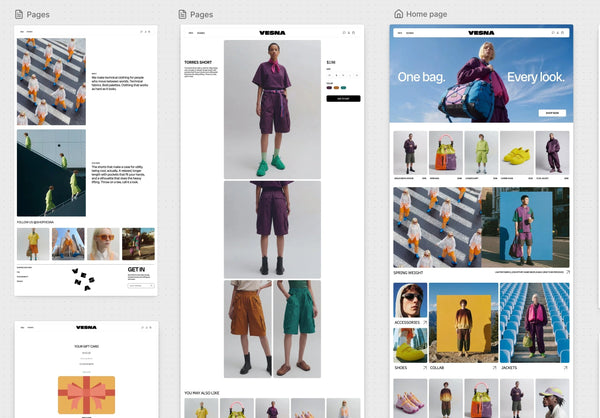
Task: Click the orange shorts product photo
Action: (248, 329)
